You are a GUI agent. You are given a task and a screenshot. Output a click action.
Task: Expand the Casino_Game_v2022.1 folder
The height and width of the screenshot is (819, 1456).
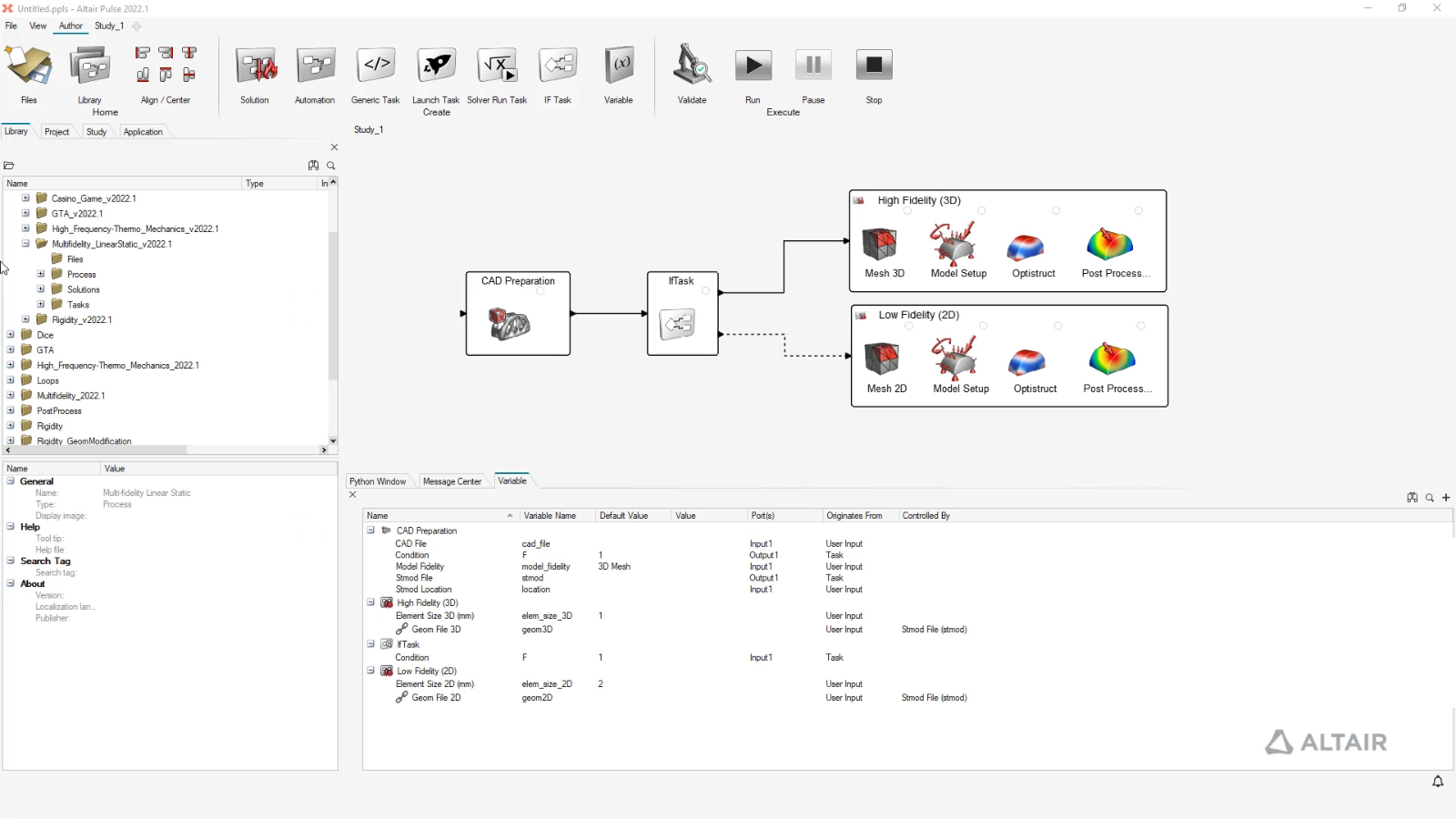(25, 198)
